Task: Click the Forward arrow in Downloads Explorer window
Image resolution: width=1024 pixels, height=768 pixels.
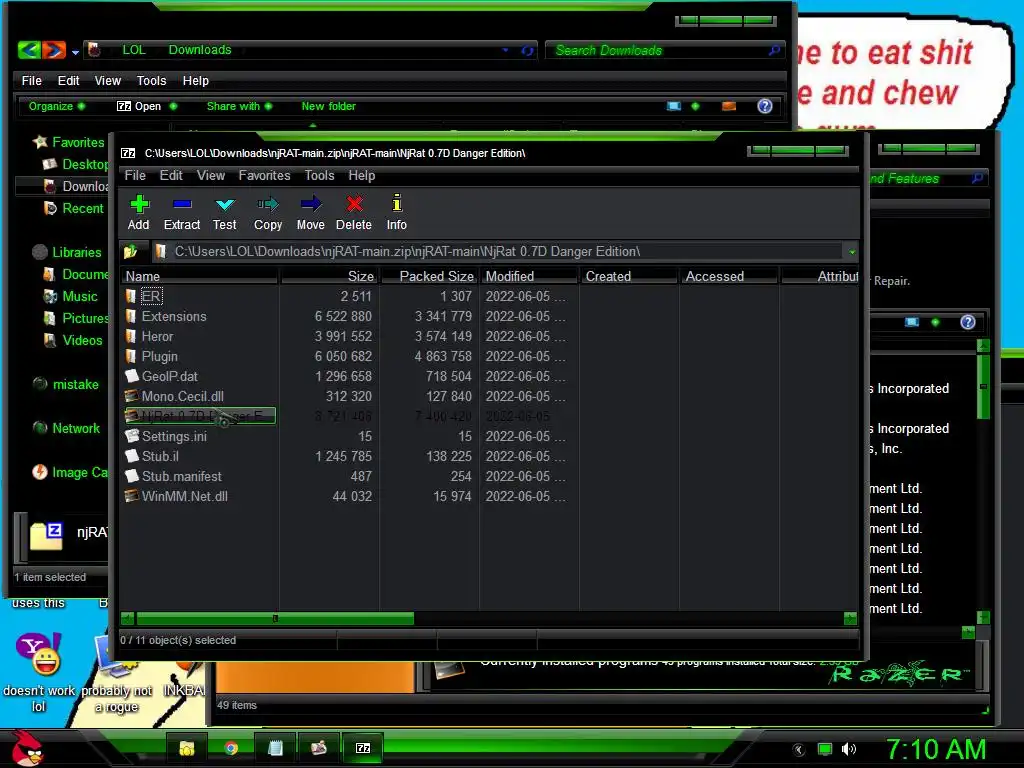Action: pyautogui.click(x=54, y=50)
